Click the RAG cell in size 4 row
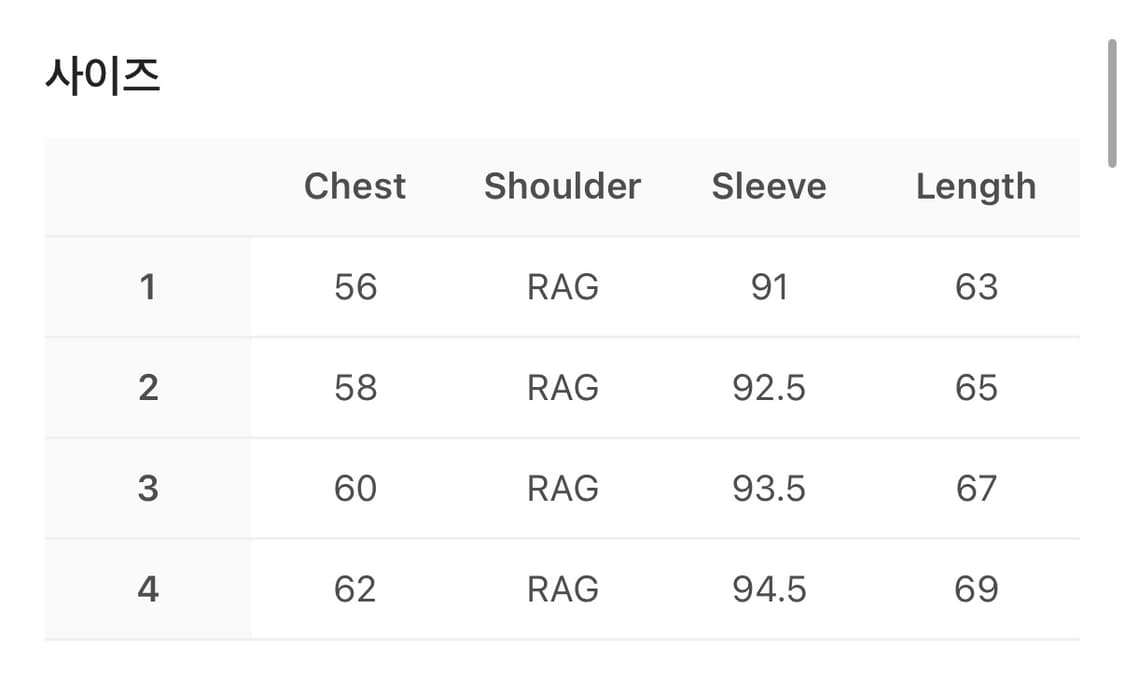1125x676 pixels. (x=562, y=589)
